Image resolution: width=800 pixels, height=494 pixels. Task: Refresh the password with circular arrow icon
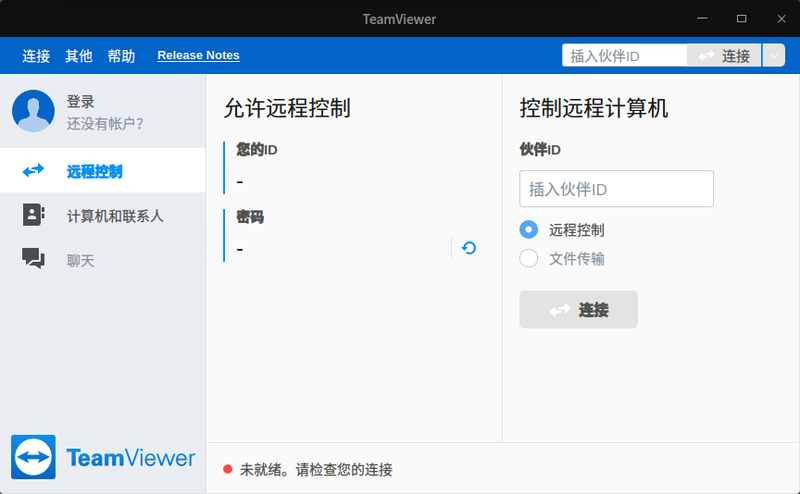469,248
